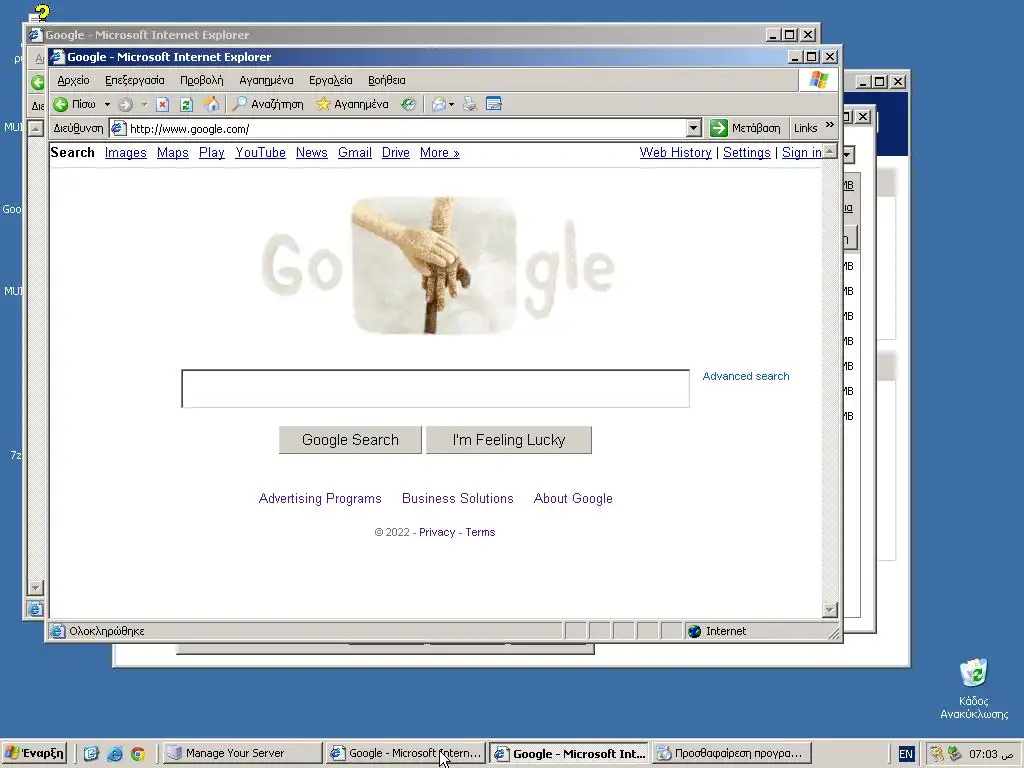Open the Web History link
The height and width of the screenshot is (768, 1024).
675,152
